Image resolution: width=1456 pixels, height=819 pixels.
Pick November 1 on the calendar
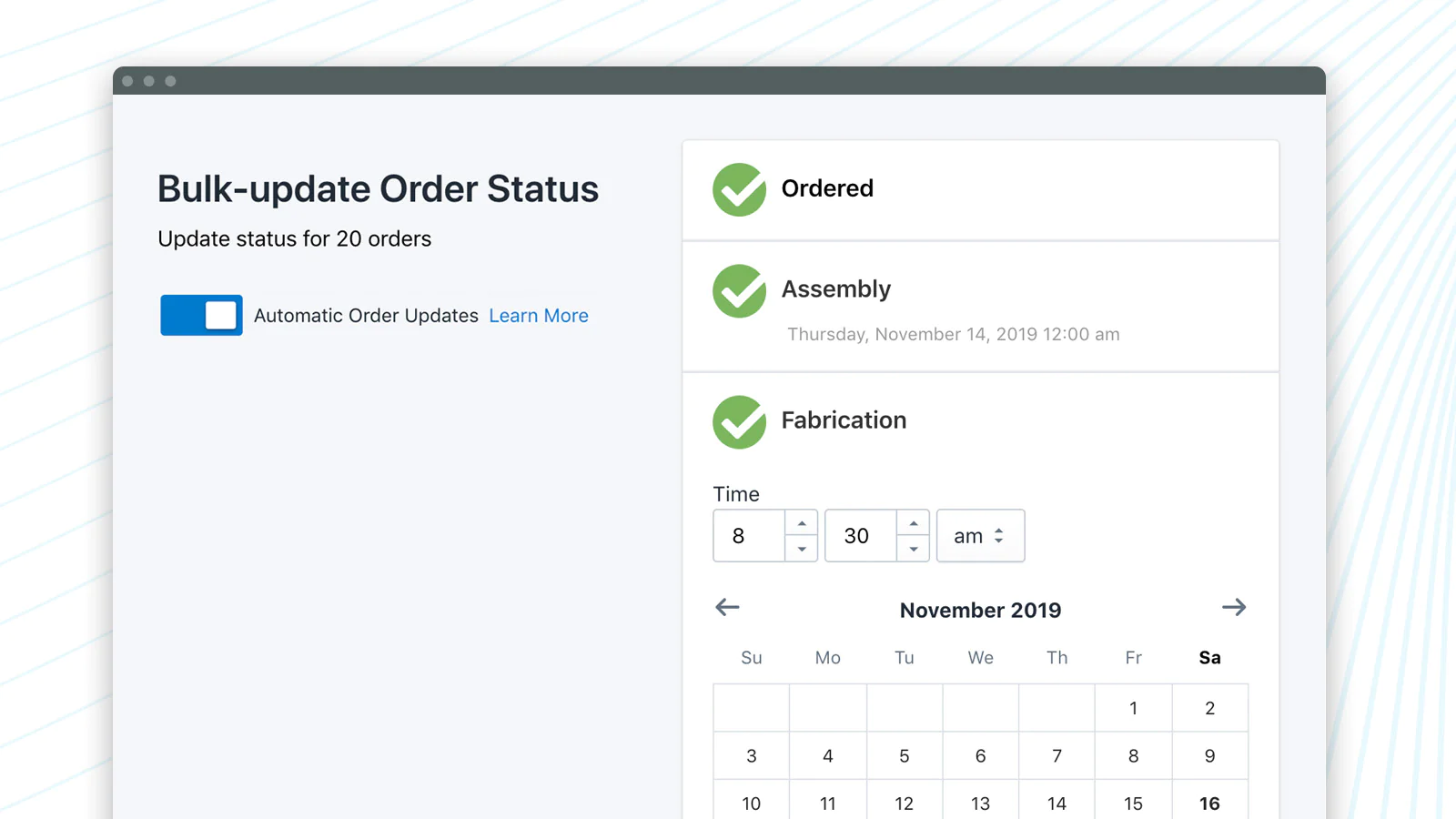pos(1133,708)
